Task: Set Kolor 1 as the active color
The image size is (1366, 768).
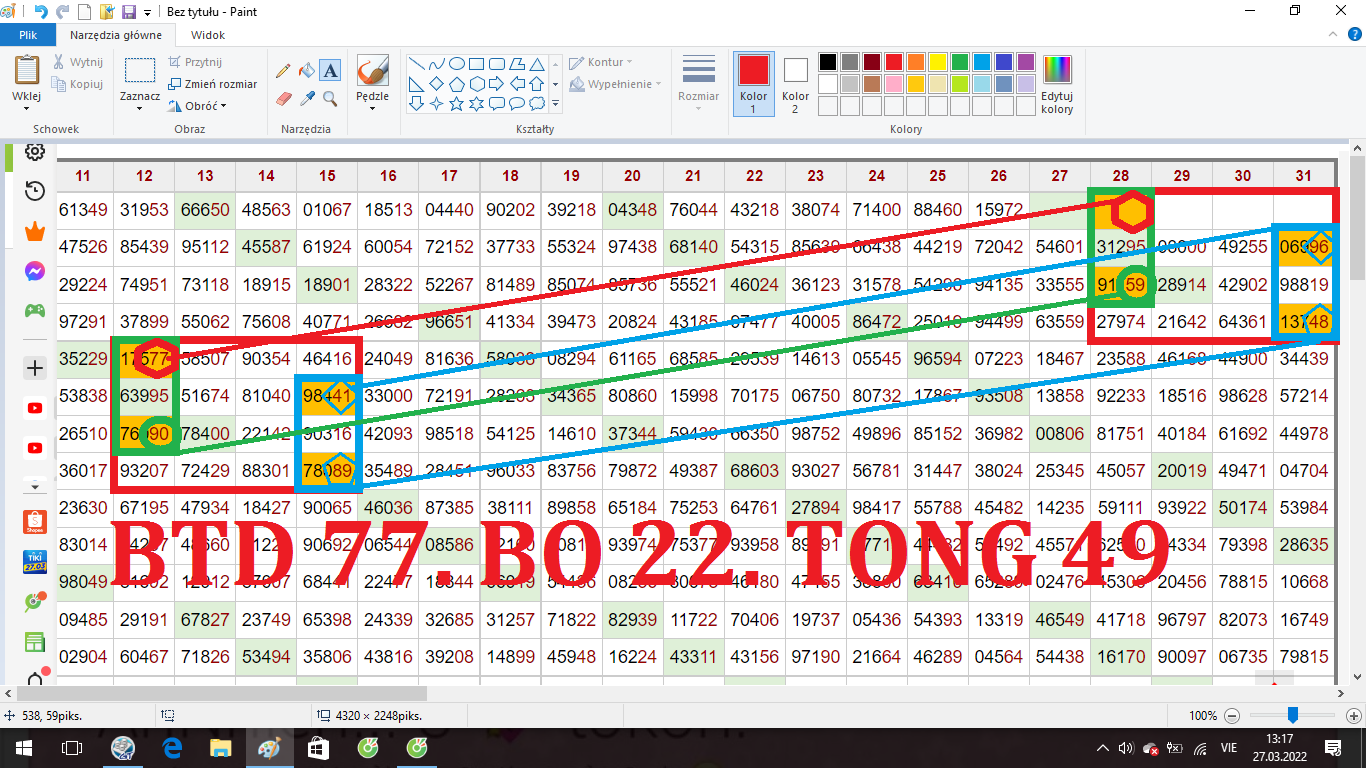Action: 753,84
